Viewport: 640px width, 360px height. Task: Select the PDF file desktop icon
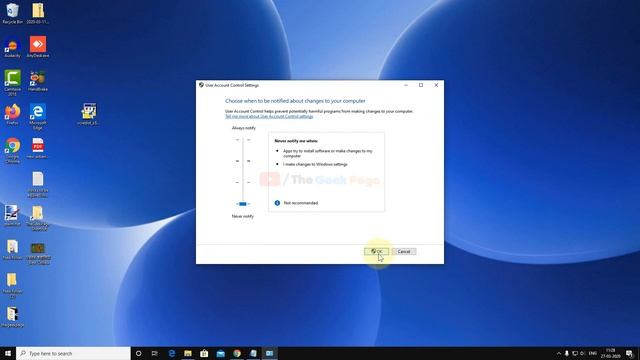click(38, 148)
